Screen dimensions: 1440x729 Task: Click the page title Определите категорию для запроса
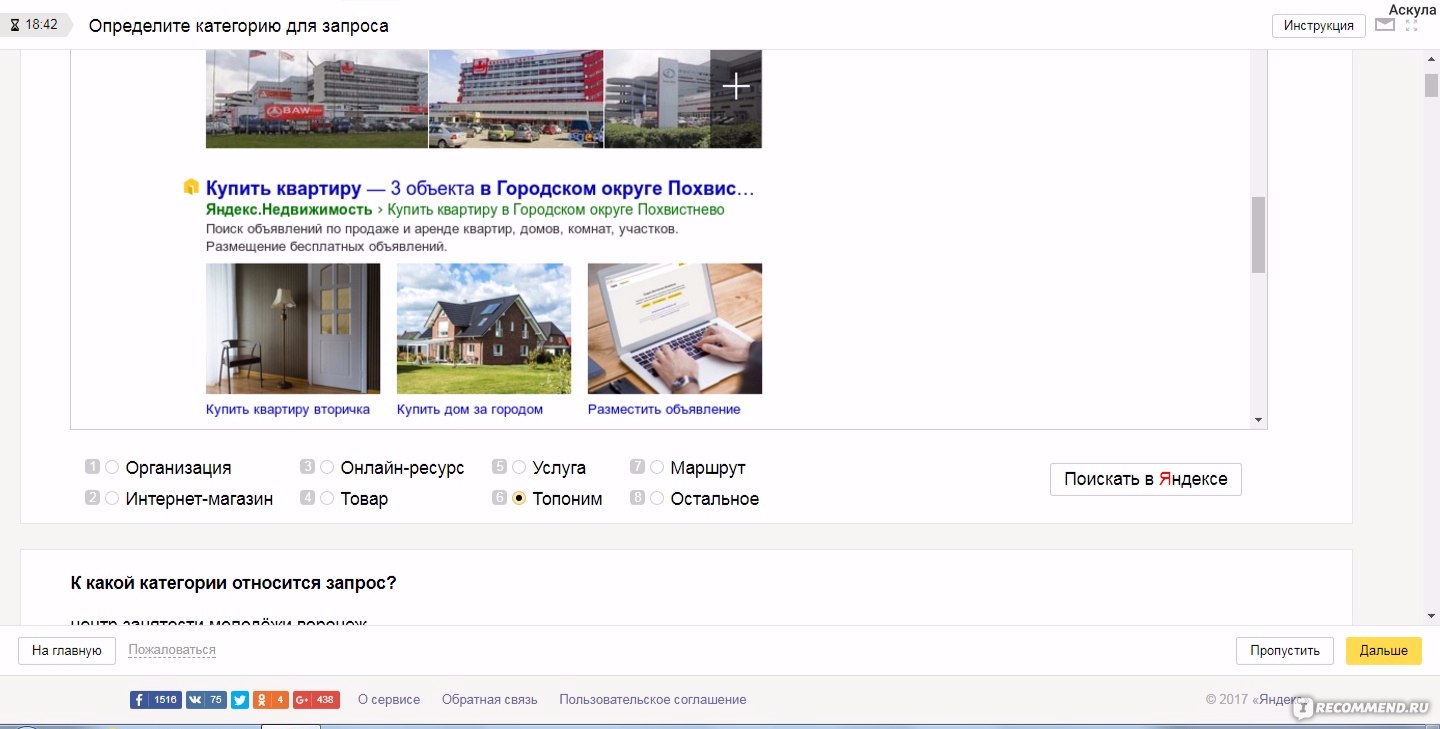pyautogui.click(x=239, y=26)
